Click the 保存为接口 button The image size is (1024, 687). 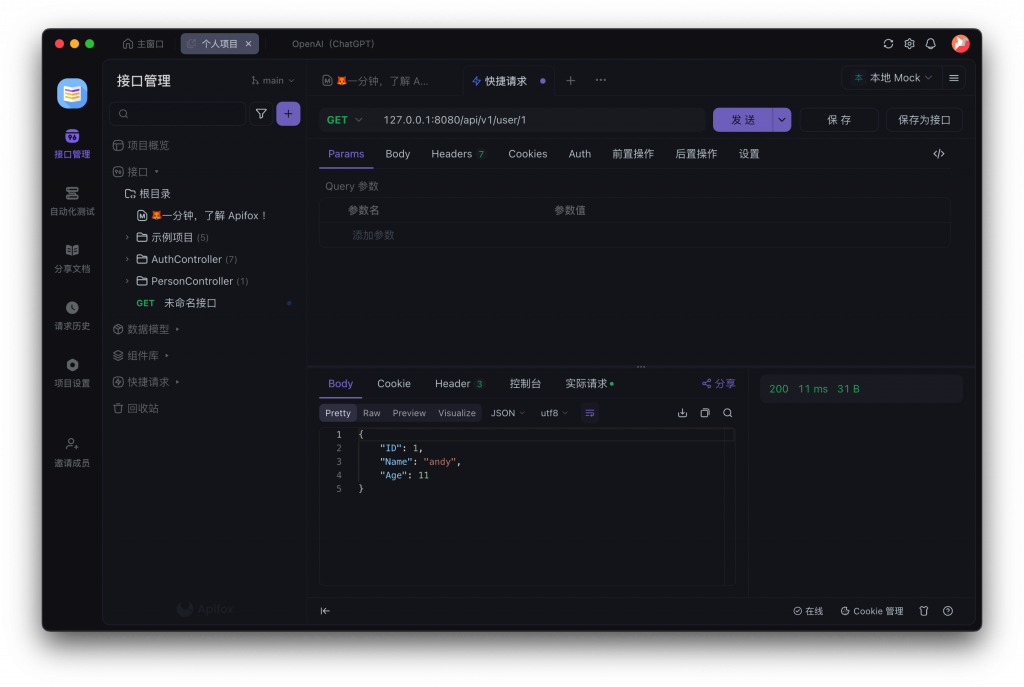click(924, 120)
